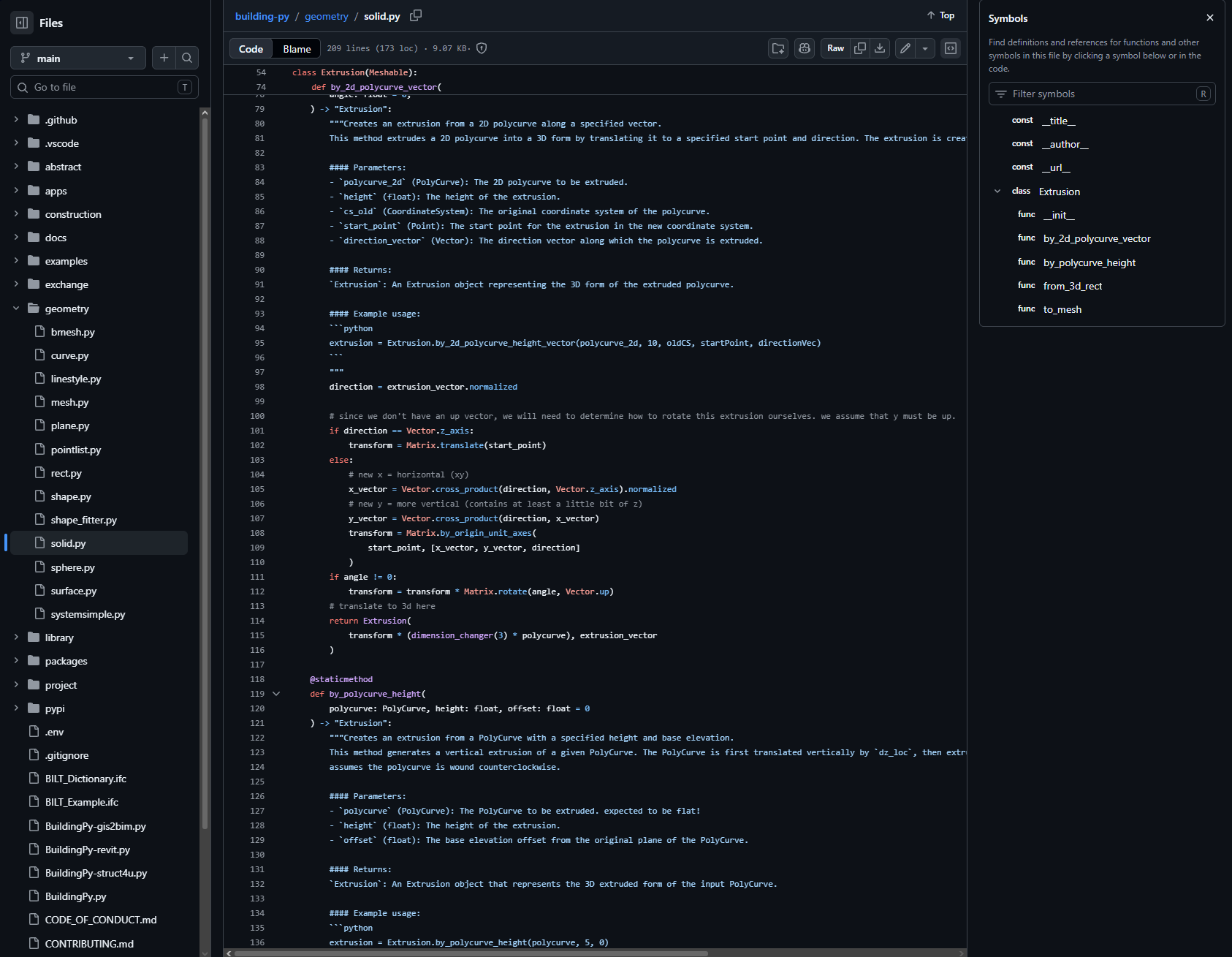Navigate to geometry breadcrumb link
This screenshot has height=957, width=1232.
tap(327, 16)
